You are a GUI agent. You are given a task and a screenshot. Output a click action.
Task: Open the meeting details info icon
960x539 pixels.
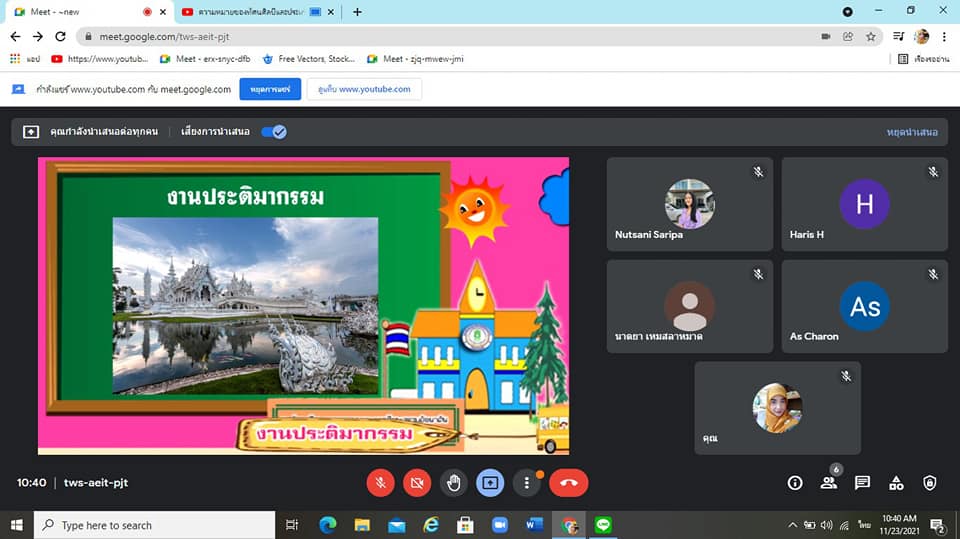(795, 483)
